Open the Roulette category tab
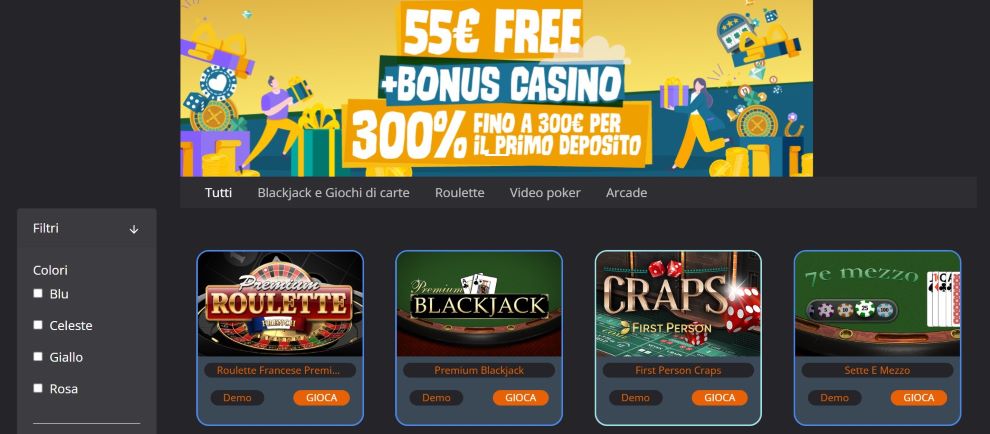The image size is (990, 434). point(460,193)
